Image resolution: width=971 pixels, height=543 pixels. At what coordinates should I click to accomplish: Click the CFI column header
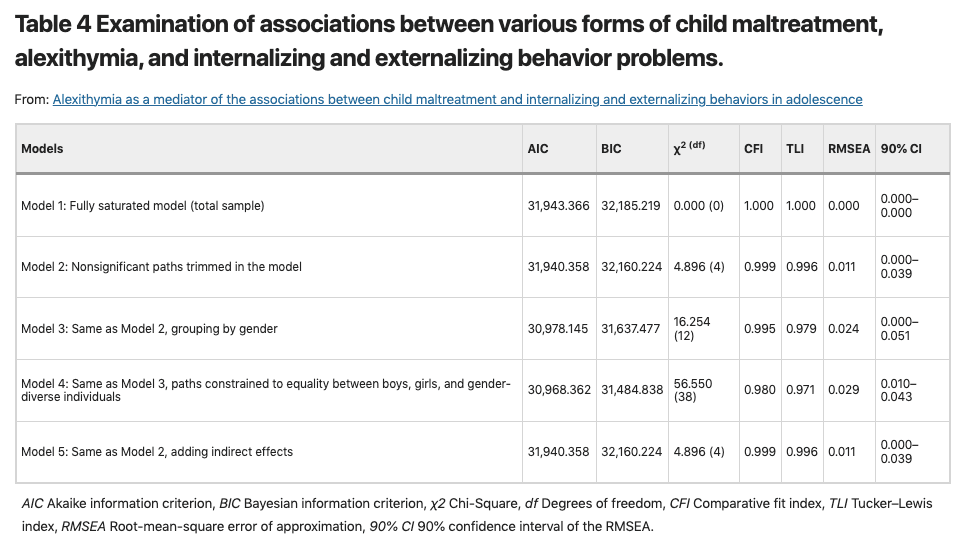coord(754,149)
